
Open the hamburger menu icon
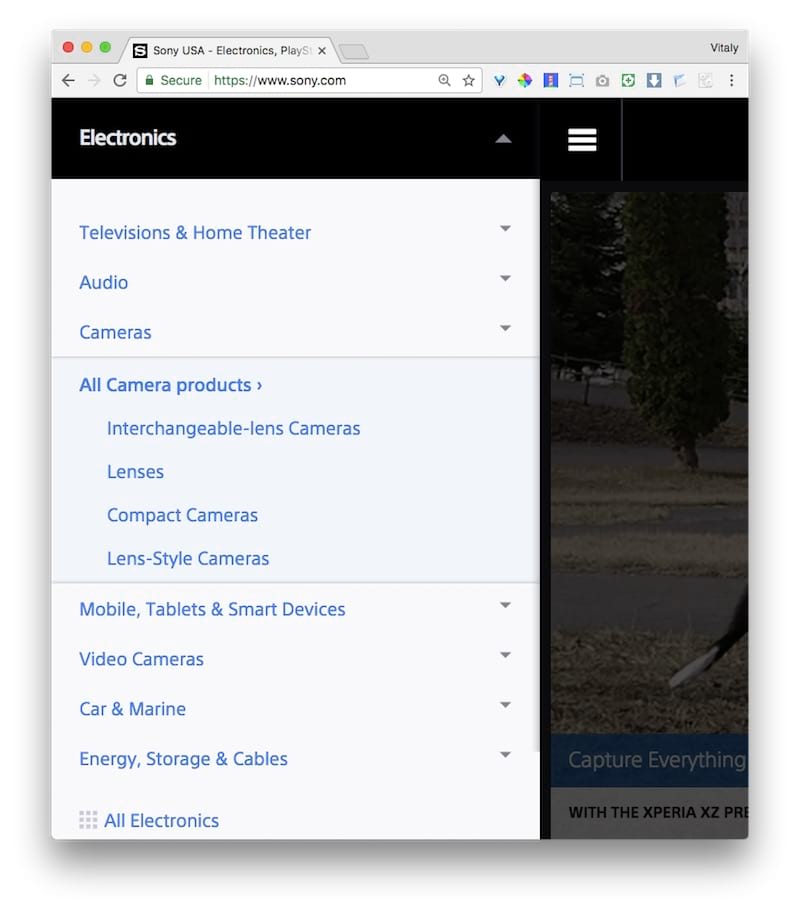pyautogui.click(x=582, y=139)
